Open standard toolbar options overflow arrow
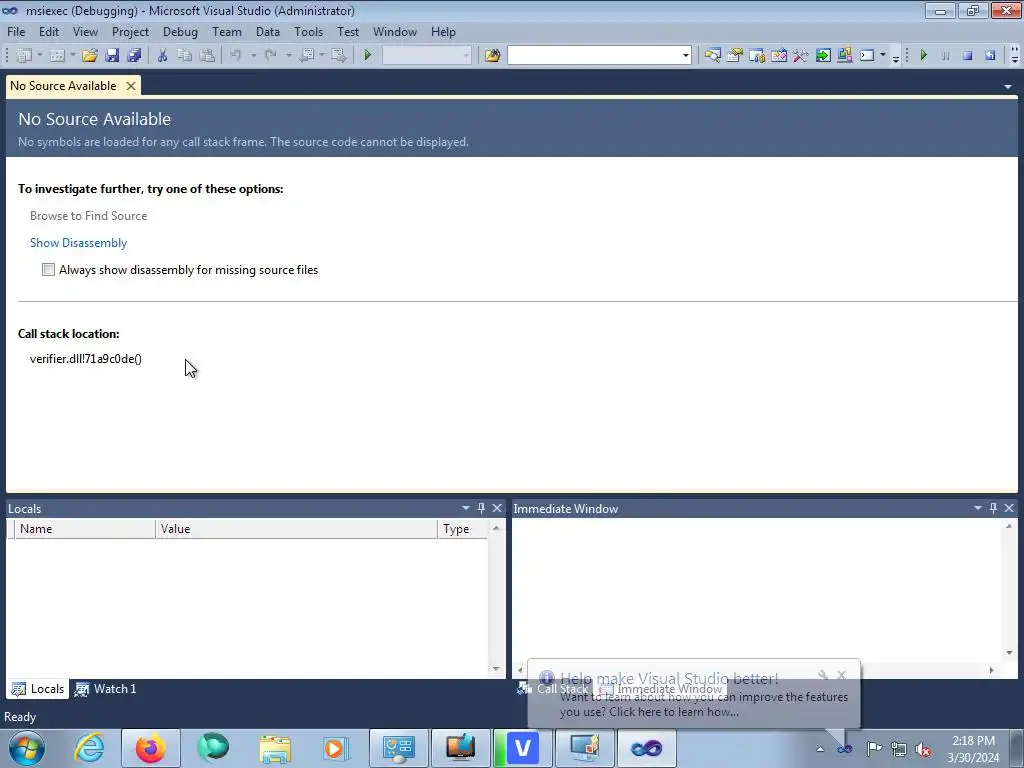This screenshot has height=768, width=1024. point(896,57)
